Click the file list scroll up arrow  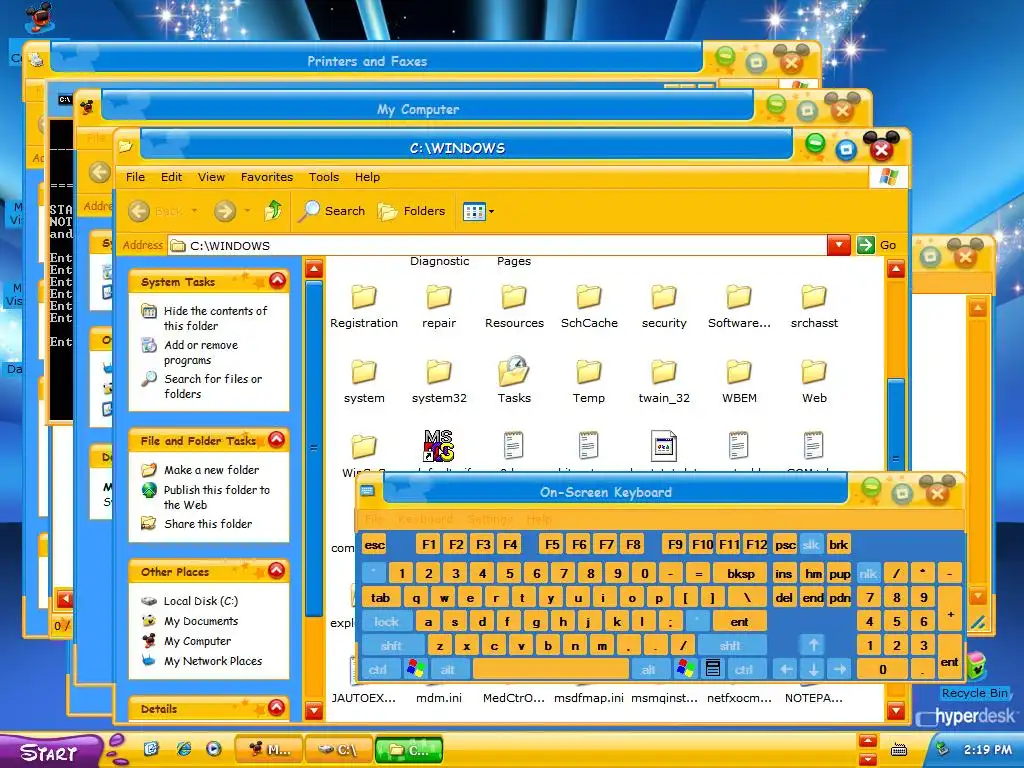896,269
